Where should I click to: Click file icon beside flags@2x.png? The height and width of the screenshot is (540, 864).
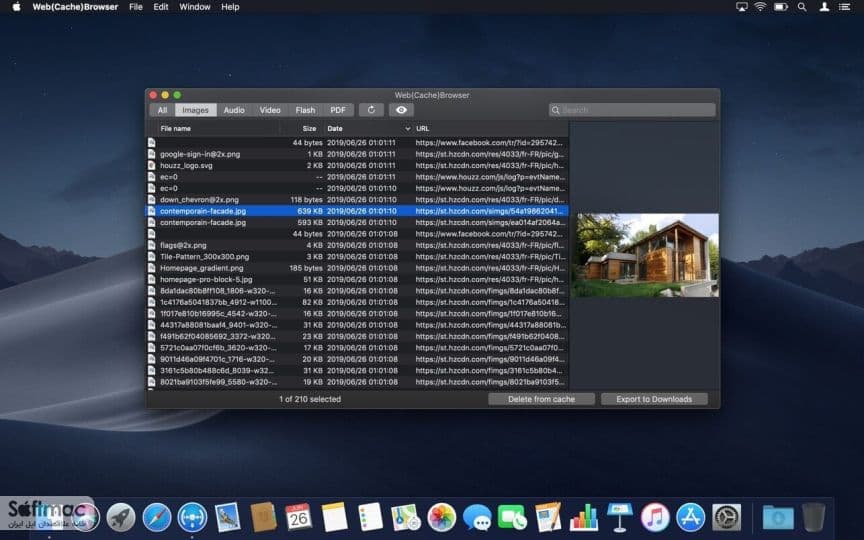click(152, 245)
